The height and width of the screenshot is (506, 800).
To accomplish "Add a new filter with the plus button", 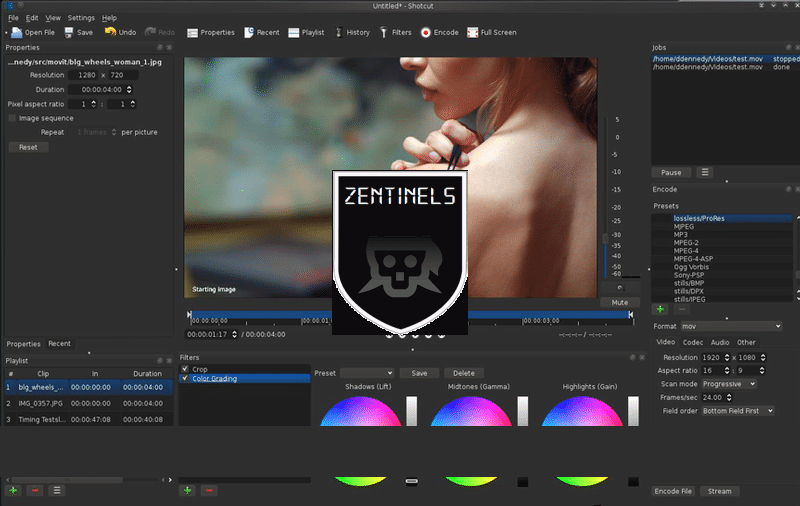I will [x=187, y=490].
